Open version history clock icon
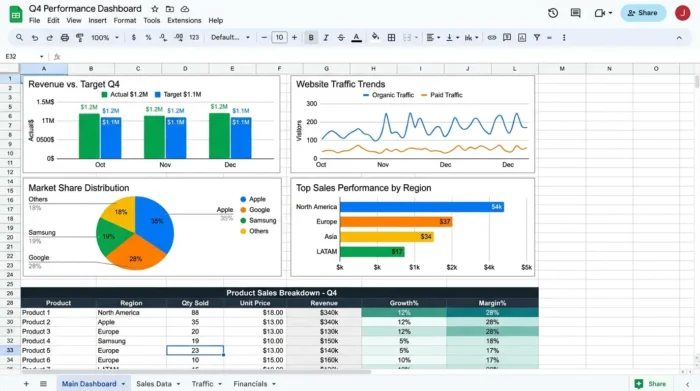 pyautogui.click(x=553, y=13)
